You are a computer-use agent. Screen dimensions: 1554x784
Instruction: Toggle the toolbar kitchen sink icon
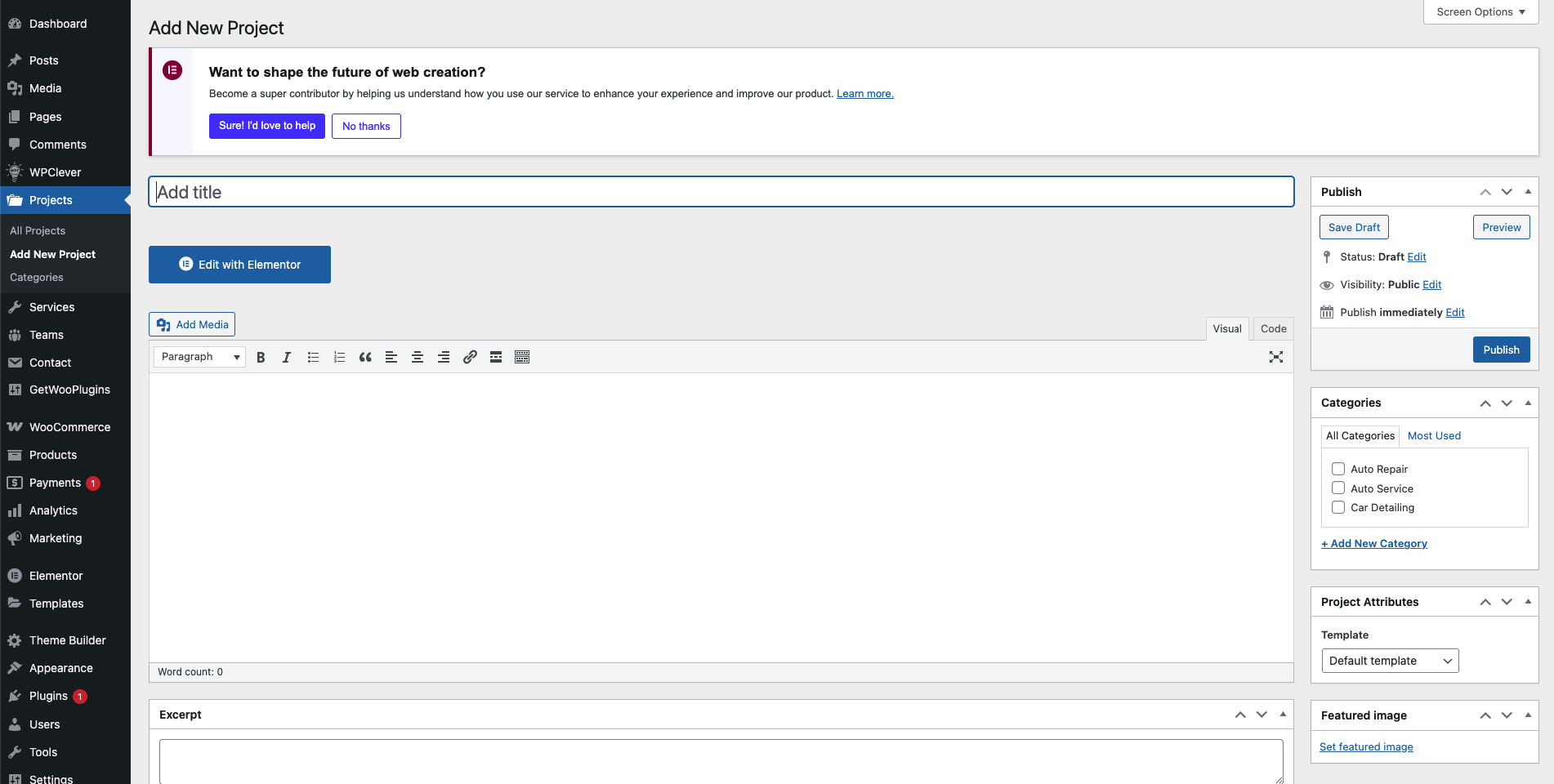pos(522,357)
